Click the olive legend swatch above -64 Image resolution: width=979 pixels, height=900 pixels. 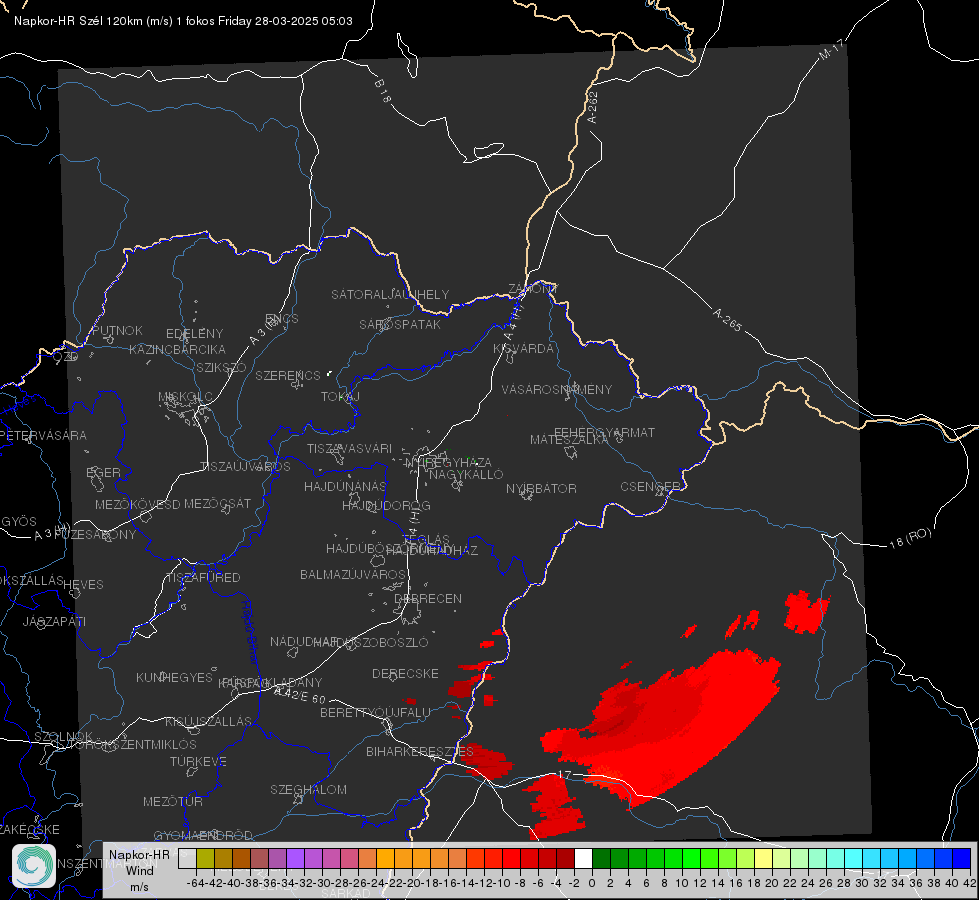click(205, 859)
